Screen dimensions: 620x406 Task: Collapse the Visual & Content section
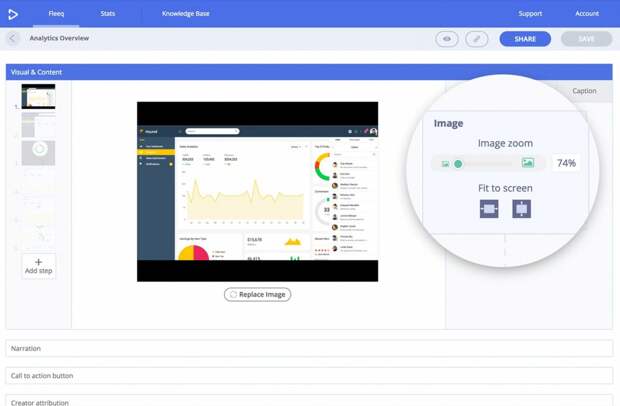click(309, 72)
